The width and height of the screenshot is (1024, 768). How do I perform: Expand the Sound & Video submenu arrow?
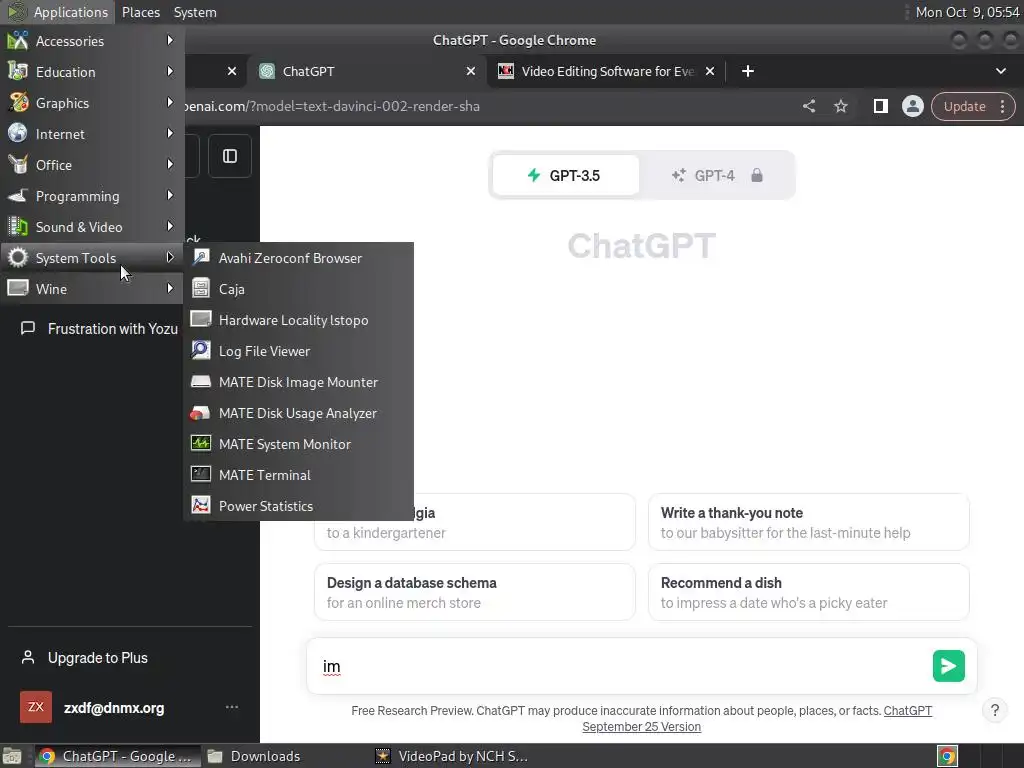(170, 227)
